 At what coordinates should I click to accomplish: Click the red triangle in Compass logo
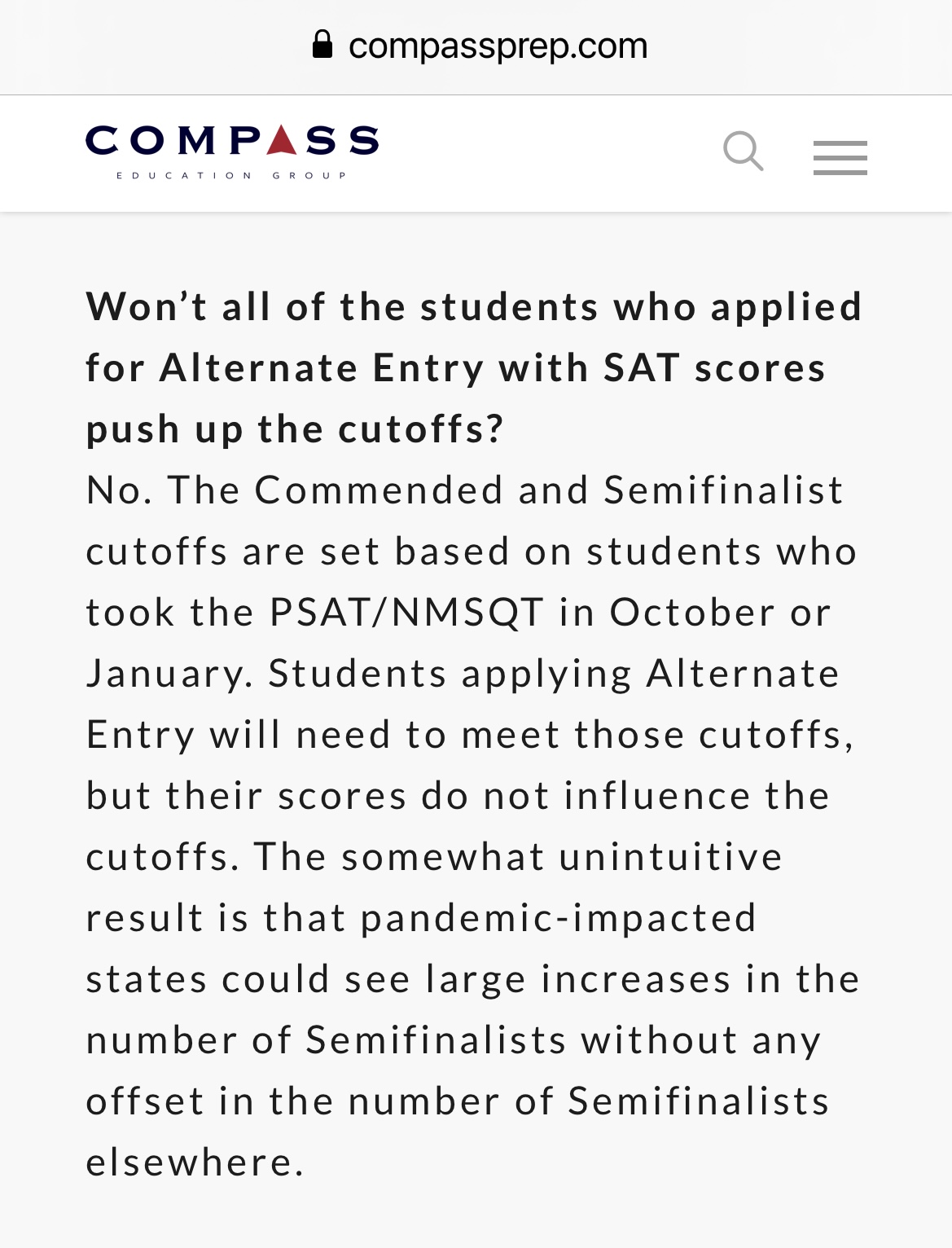(281, 140)
